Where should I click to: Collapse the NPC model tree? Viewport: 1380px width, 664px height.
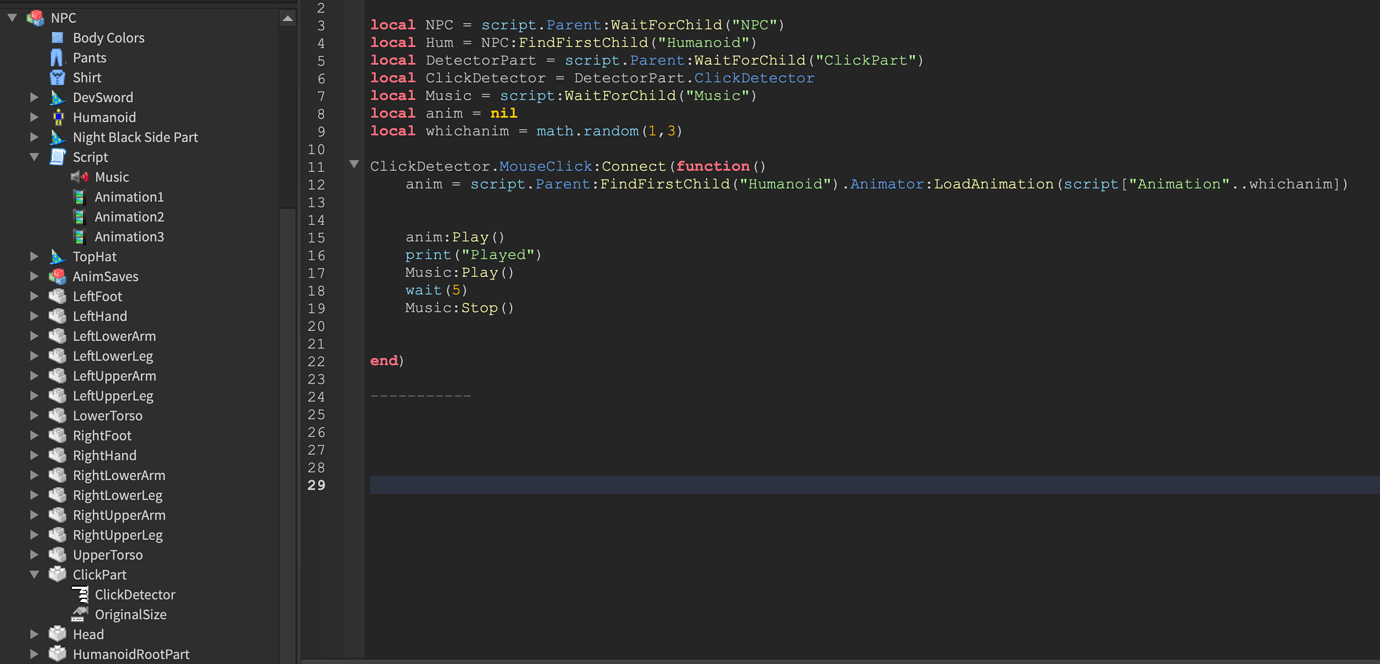(10, 17)
